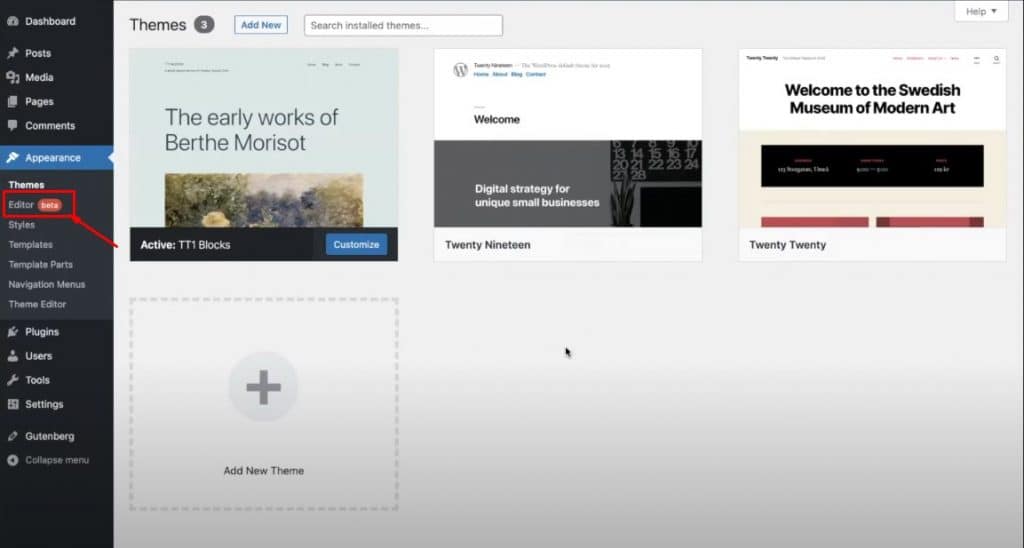The height and width of the screenshot is (548, 1024).
Task: Click the Dashboard gauge icon
Action: click(12, 22)
